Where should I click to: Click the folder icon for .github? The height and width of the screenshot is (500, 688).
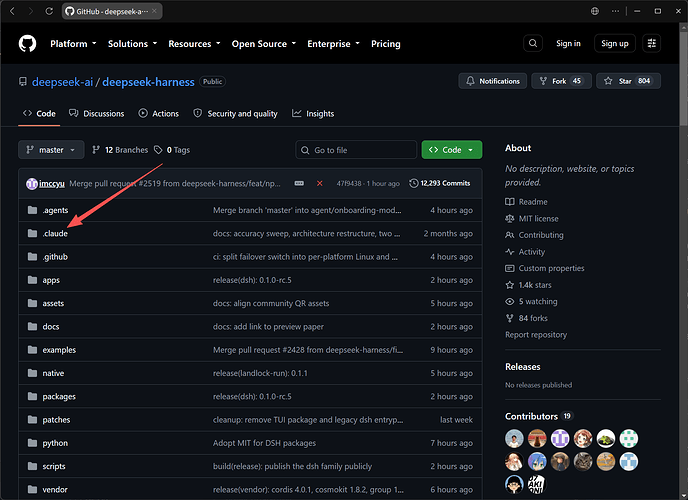32,257
